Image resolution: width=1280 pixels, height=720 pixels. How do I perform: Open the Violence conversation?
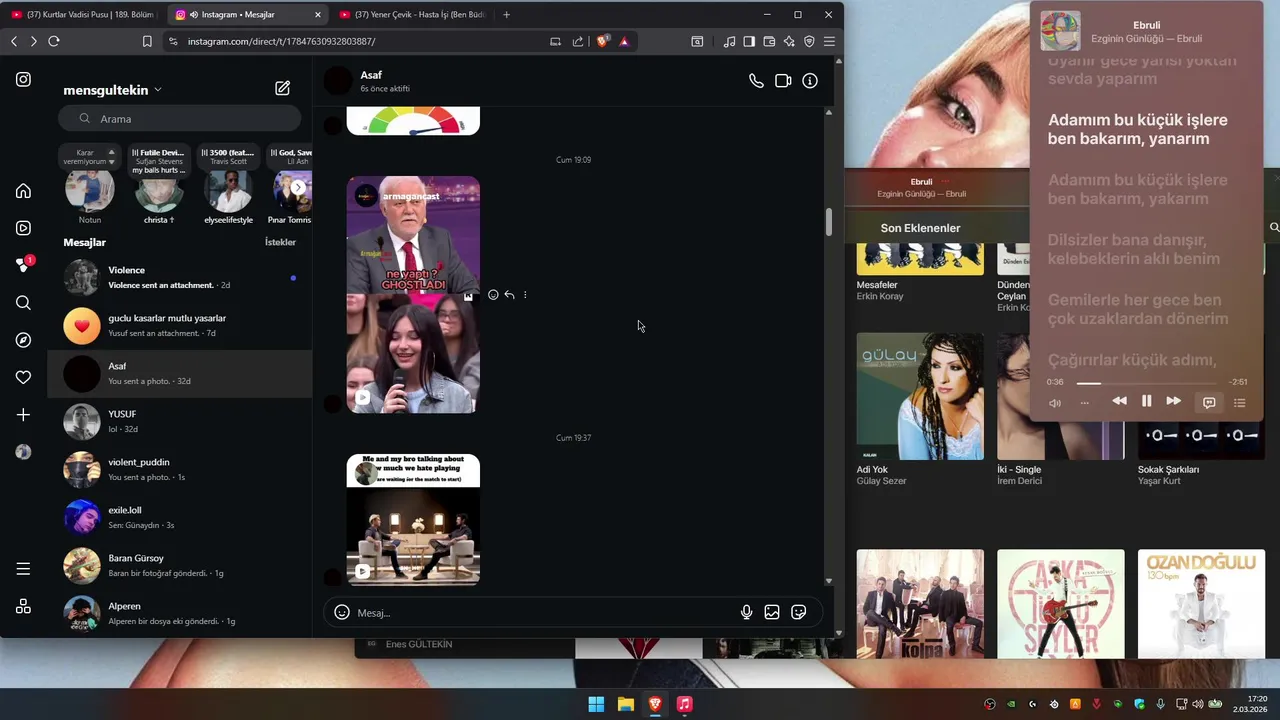tap(180, 277)
